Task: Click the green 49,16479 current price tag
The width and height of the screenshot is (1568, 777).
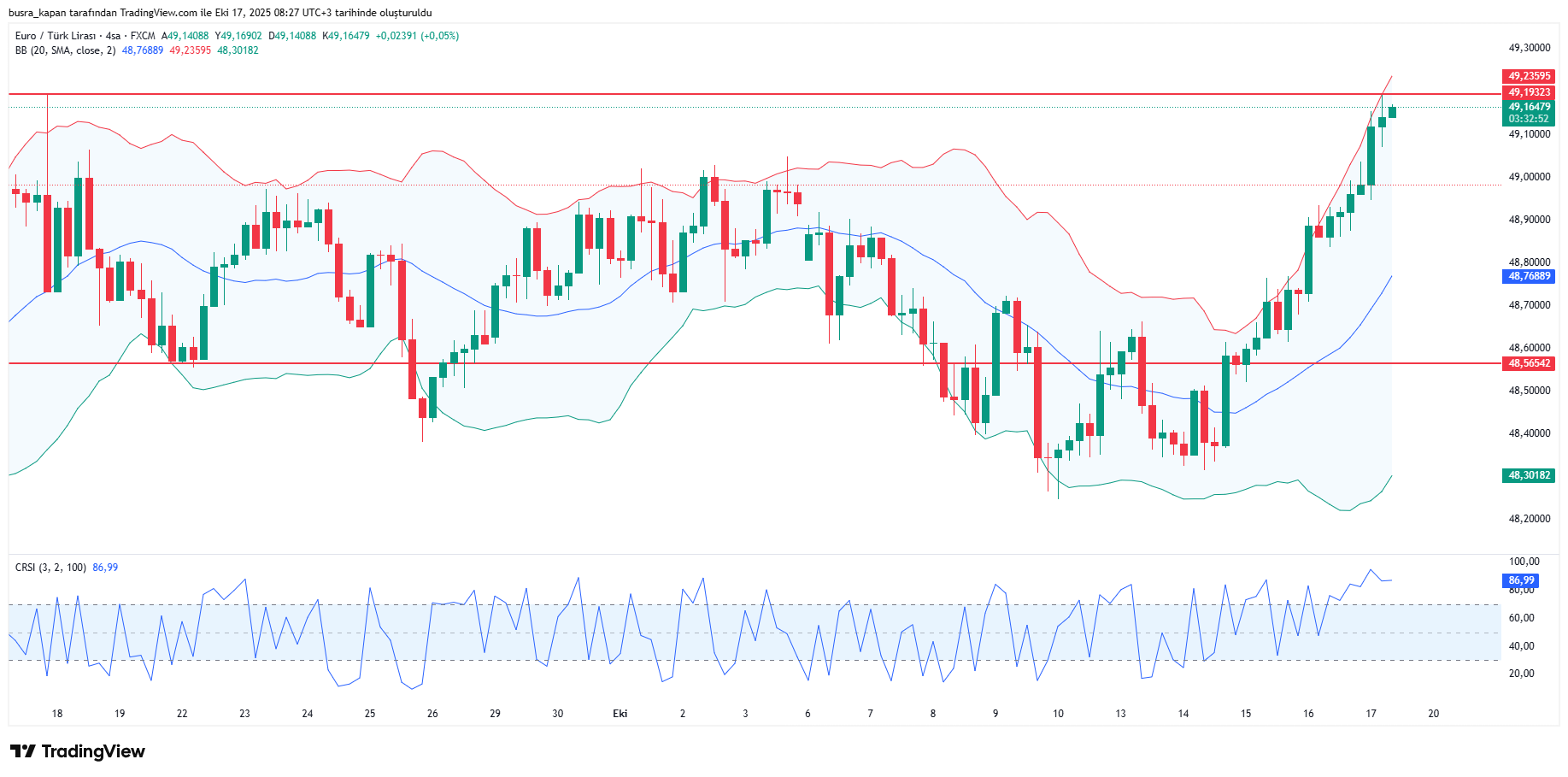Action: (1529, 107)
